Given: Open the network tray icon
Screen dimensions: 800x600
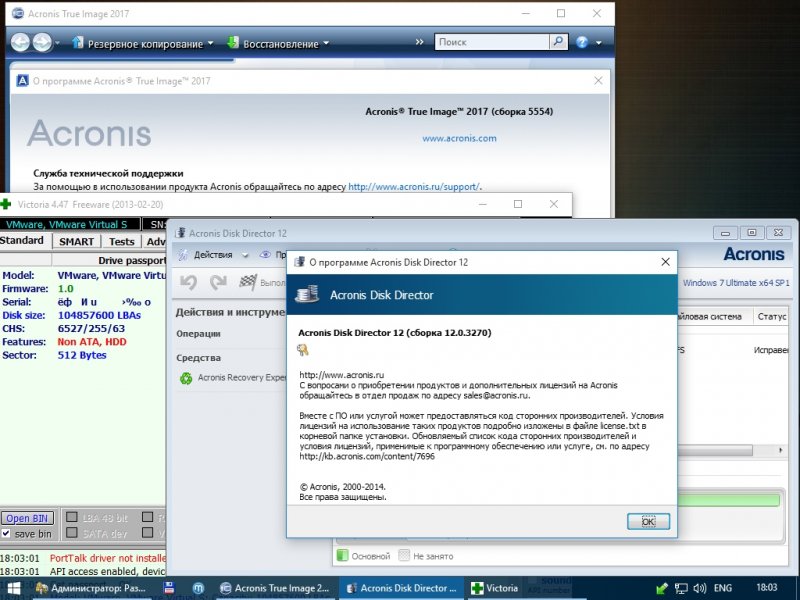Looking at the screenshot, I should pyautogui.click(x=681, y=589).
